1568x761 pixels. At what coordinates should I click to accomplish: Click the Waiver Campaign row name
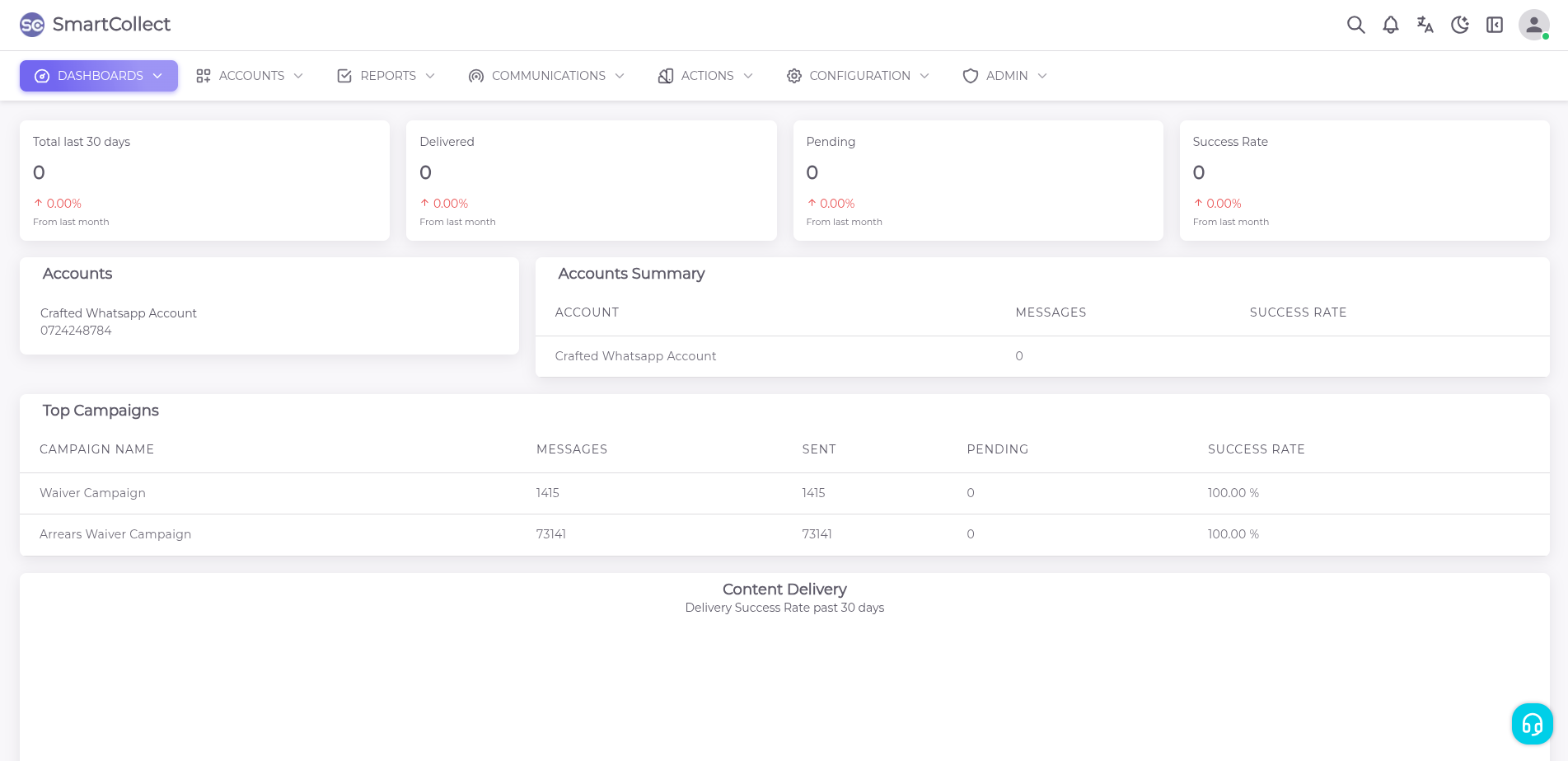click(x=92, y=493)
